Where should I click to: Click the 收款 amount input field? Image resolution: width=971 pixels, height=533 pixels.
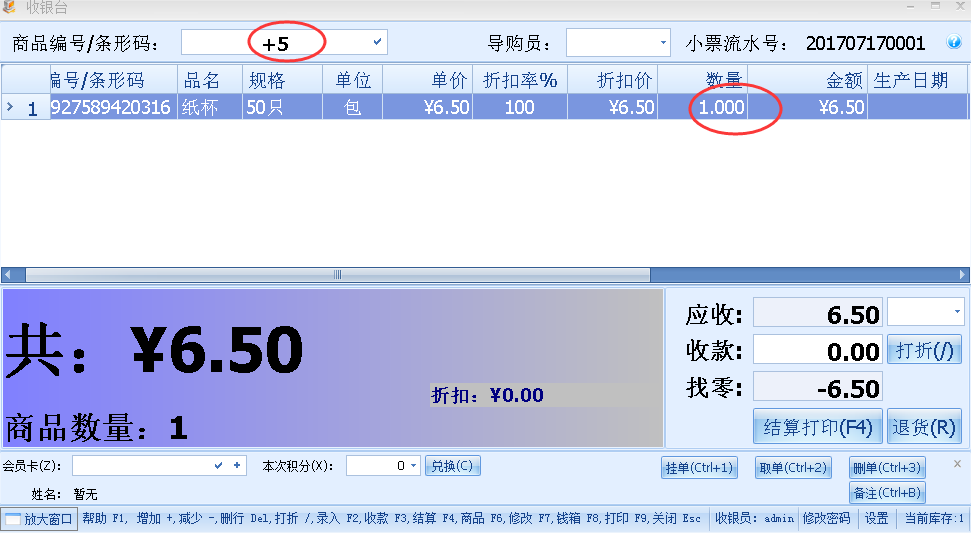click(x=817, y=350)
